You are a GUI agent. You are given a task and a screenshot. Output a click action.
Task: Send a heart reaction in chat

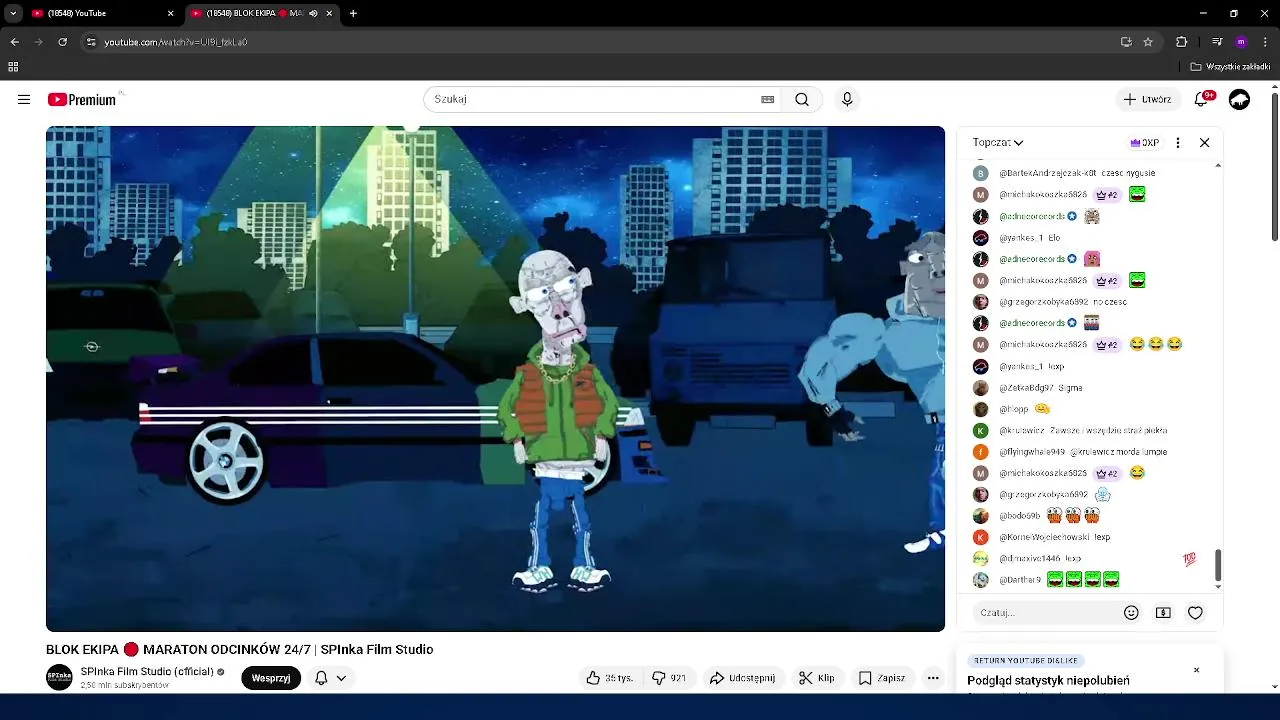[1195, 612]
